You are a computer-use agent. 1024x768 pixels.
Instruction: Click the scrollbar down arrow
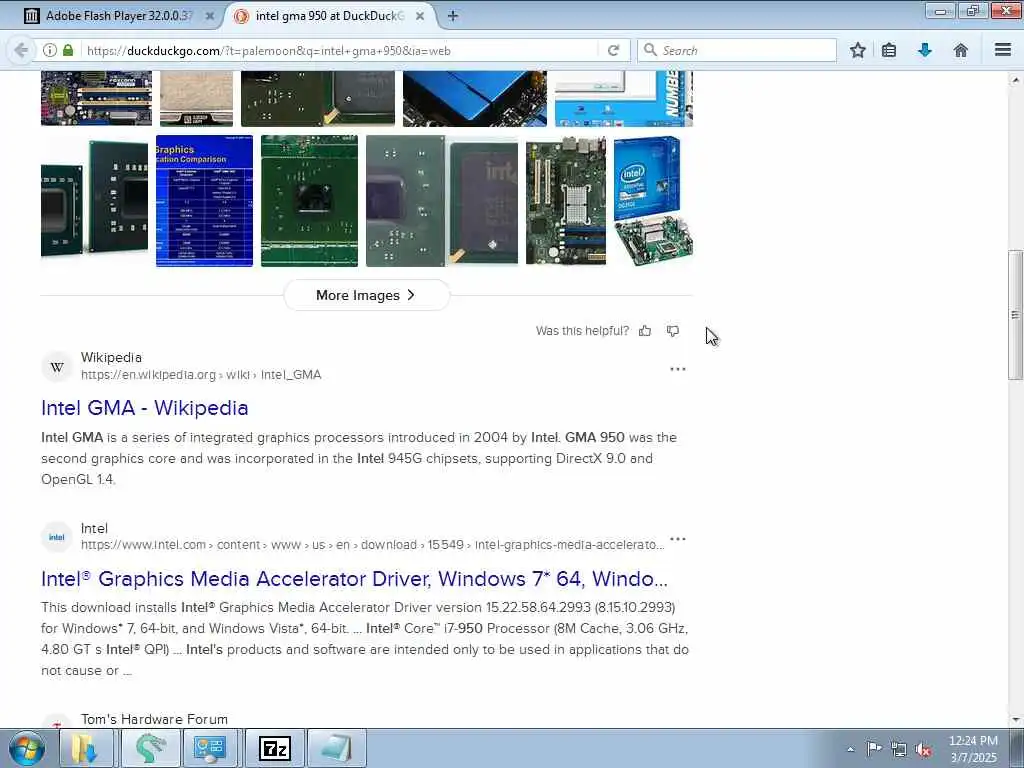tap(1015, 720)
